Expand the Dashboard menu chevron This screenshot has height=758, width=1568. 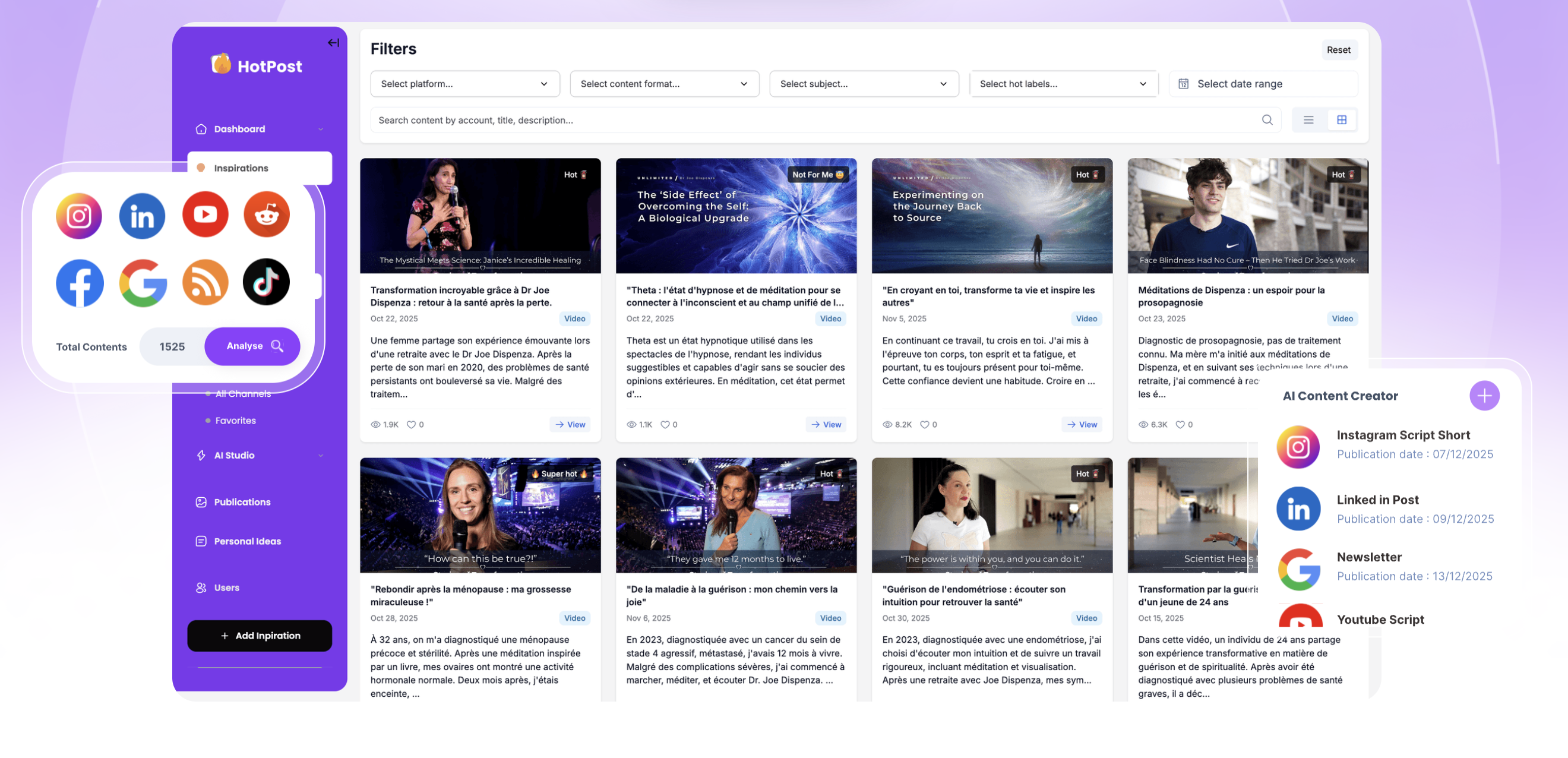pos(321,129)
